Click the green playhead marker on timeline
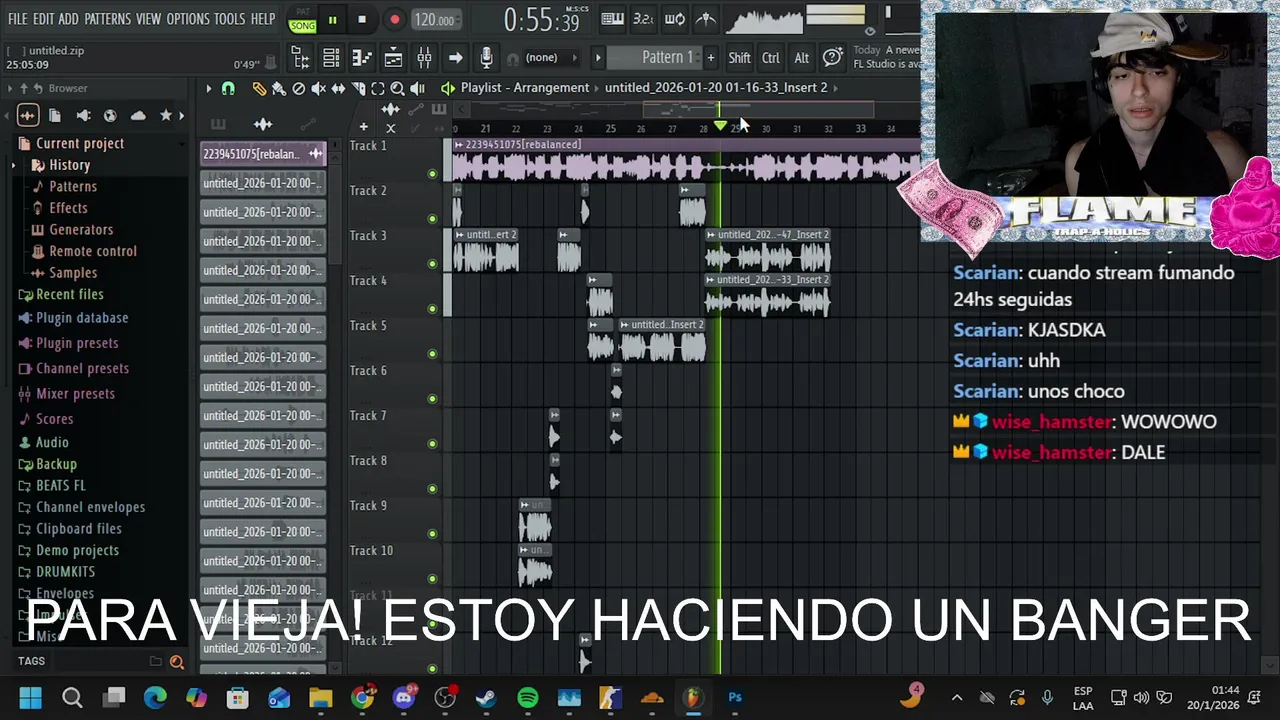Viewport: 1280px width, 720px height. coord(720,126)
